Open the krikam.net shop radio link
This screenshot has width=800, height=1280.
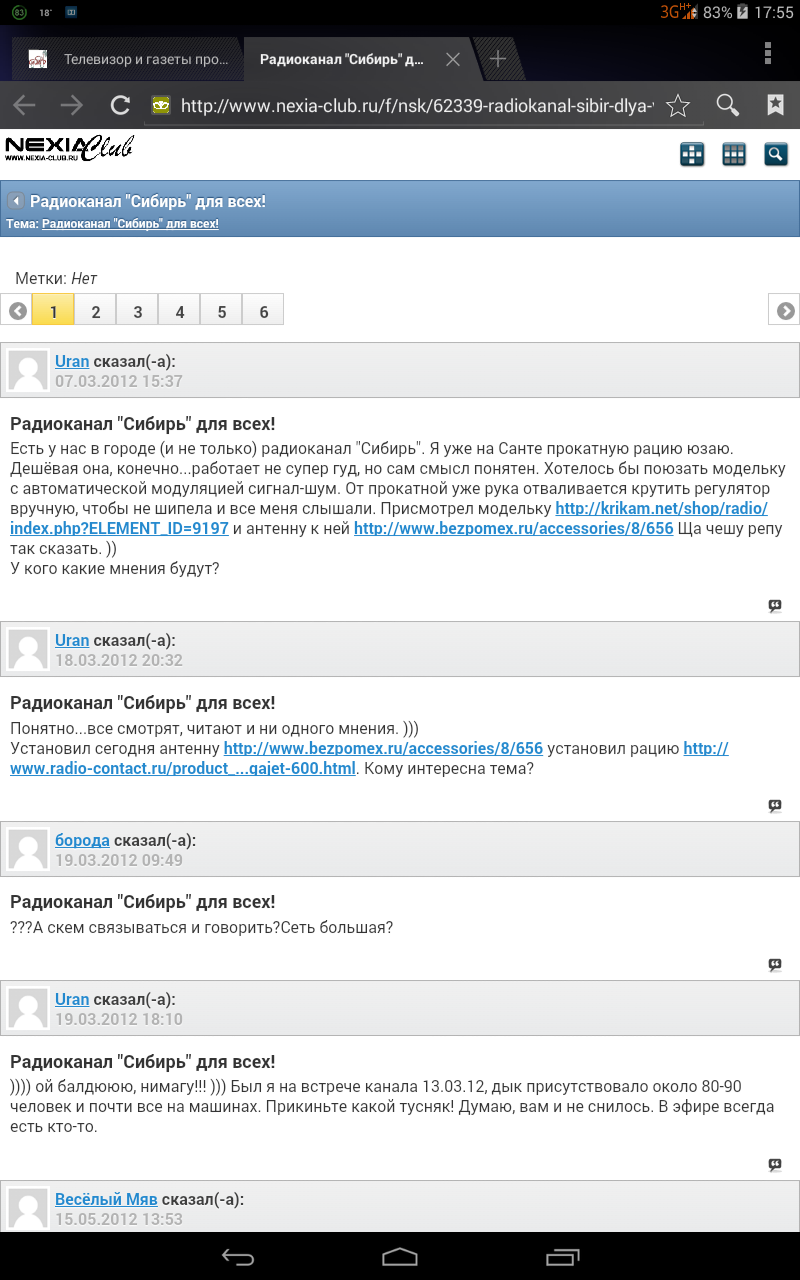(661, 508)
